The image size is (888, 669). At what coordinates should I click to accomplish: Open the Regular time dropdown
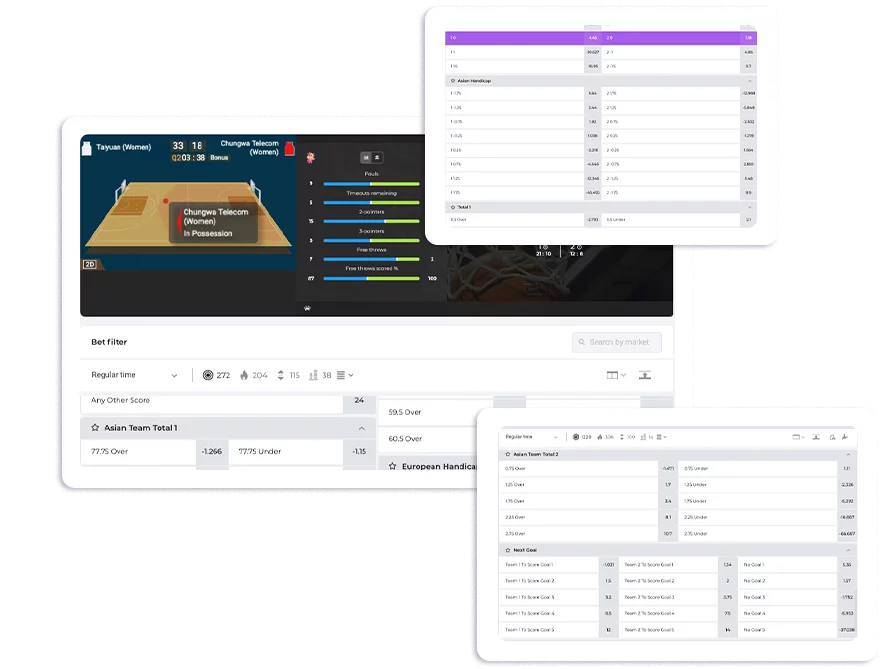134,375
